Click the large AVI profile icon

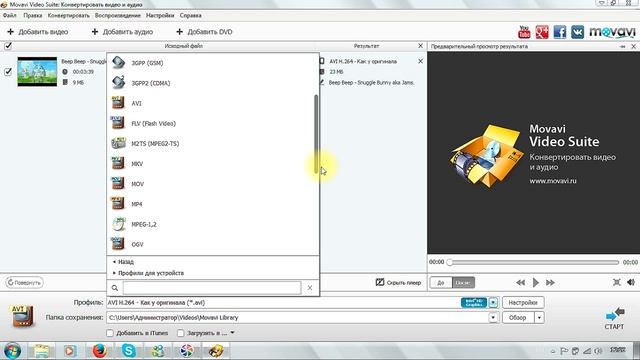click(22, 316)
